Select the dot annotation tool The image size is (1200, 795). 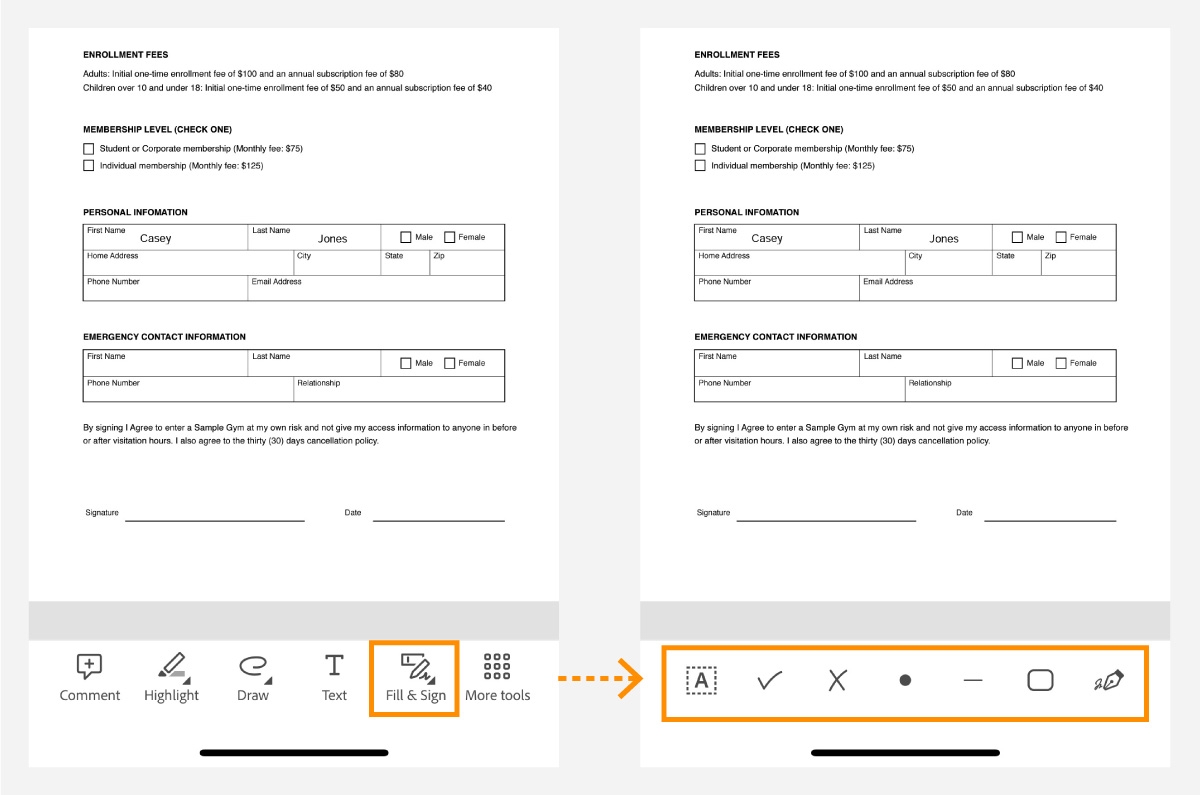point(905,680)
